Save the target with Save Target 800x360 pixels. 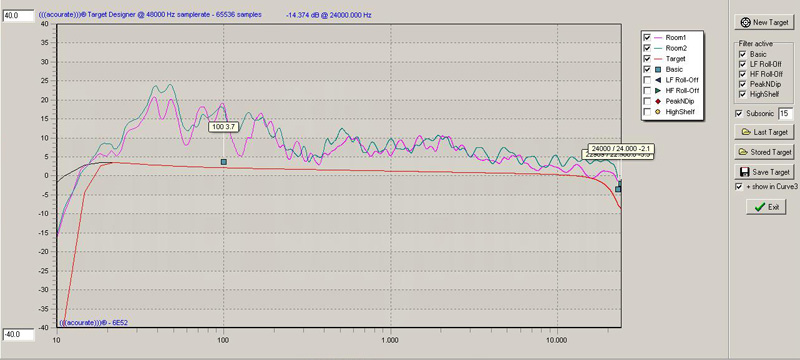(764, 172)
